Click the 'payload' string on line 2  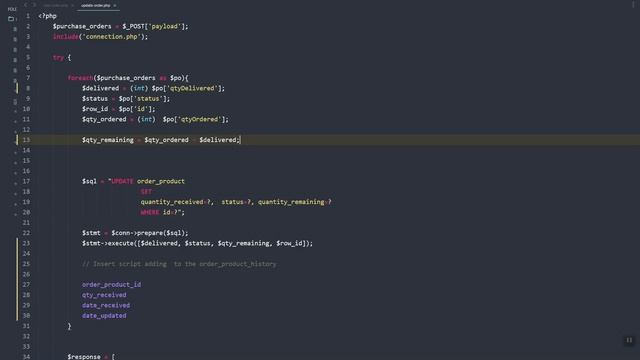(165, 27)
